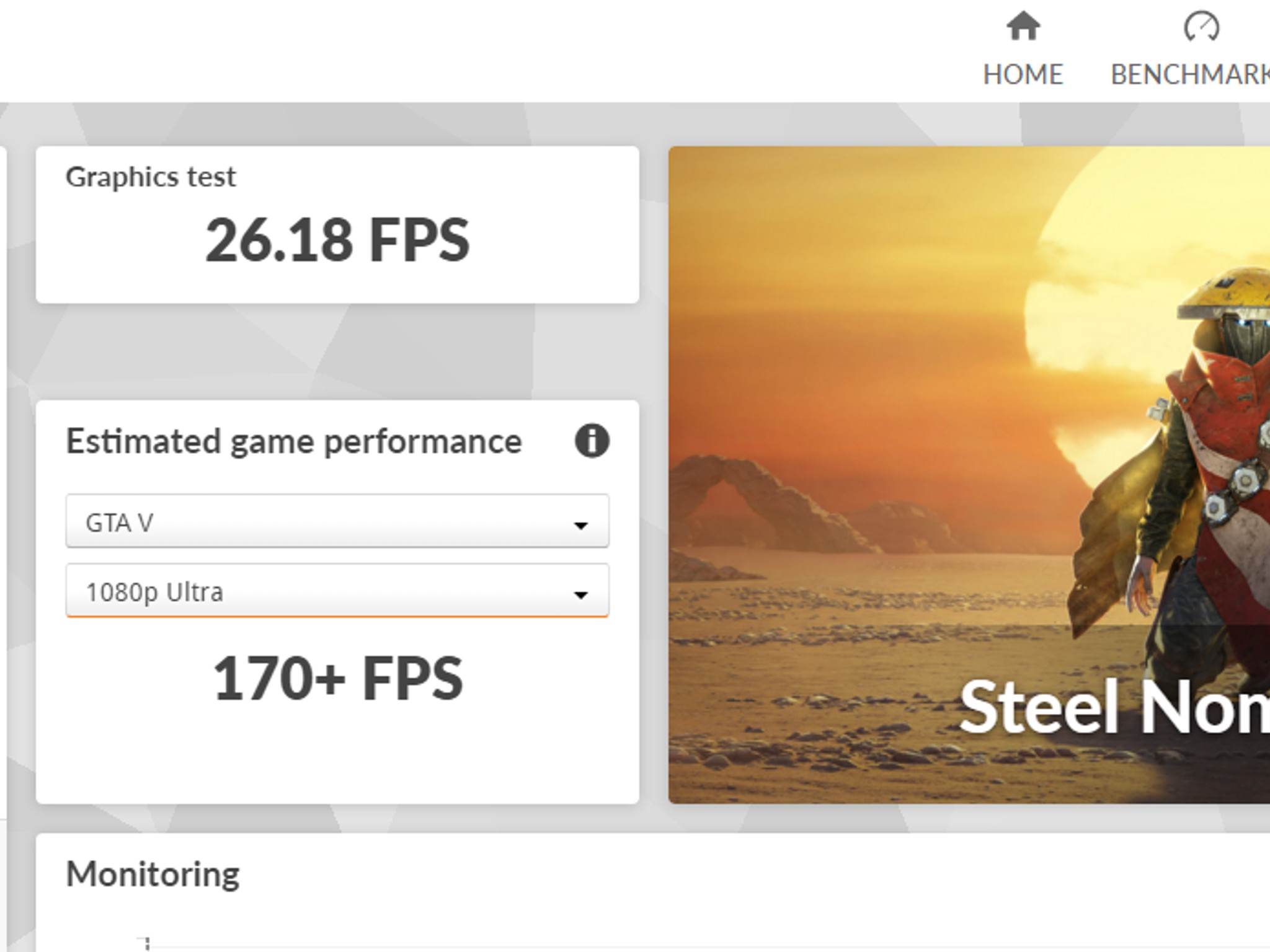1270x952 pixels.
Task: Click the Steel Nomad title text
Action: [1114, 707]
